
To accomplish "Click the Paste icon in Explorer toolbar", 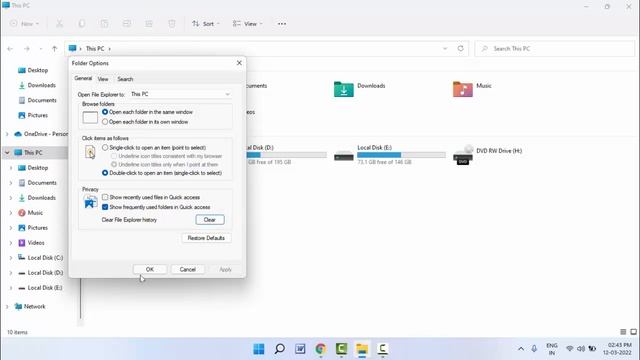I will pyautogui.click(x=104, y=24).
